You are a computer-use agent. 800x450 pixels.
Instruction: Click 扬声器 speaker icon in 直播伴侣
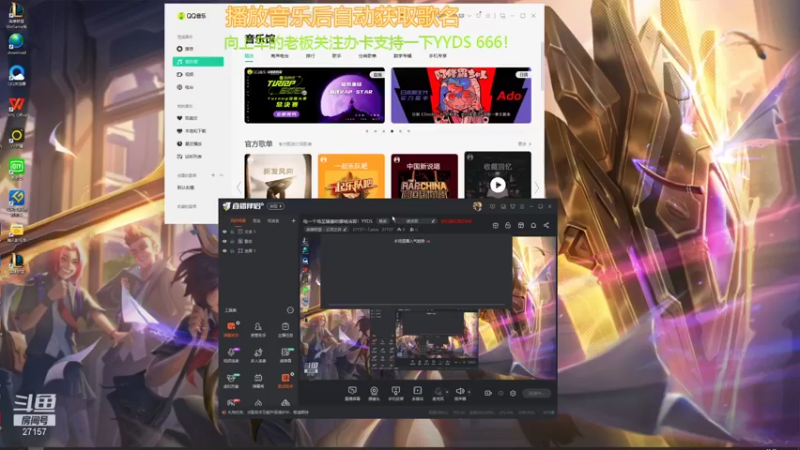pos(460,393)
